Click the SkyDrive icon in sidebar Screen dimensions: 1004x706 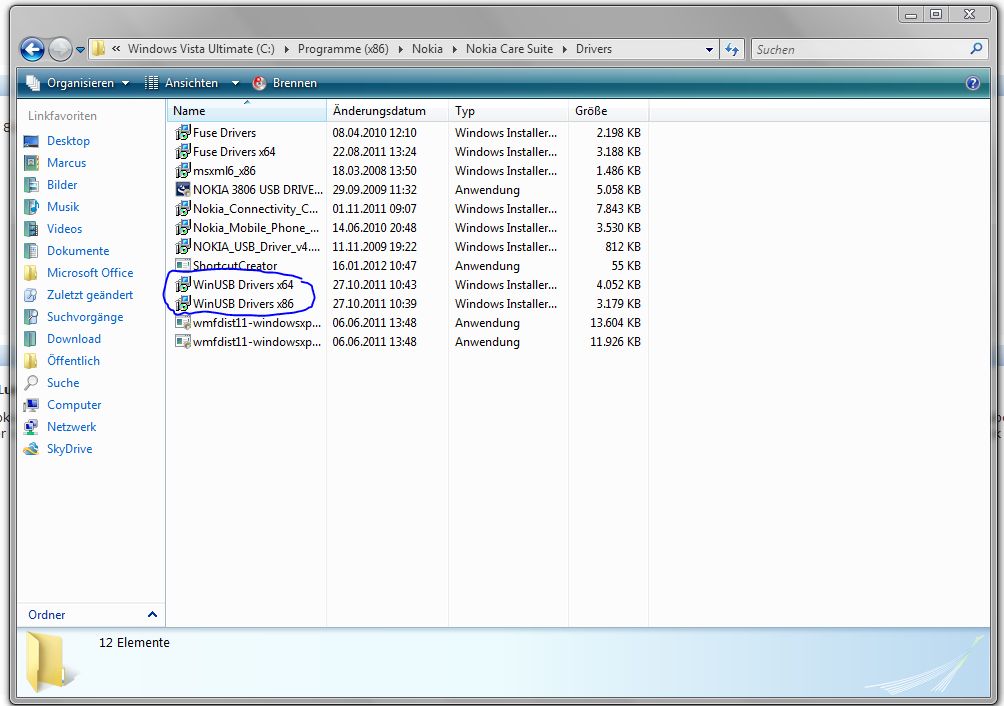point(31,449)
